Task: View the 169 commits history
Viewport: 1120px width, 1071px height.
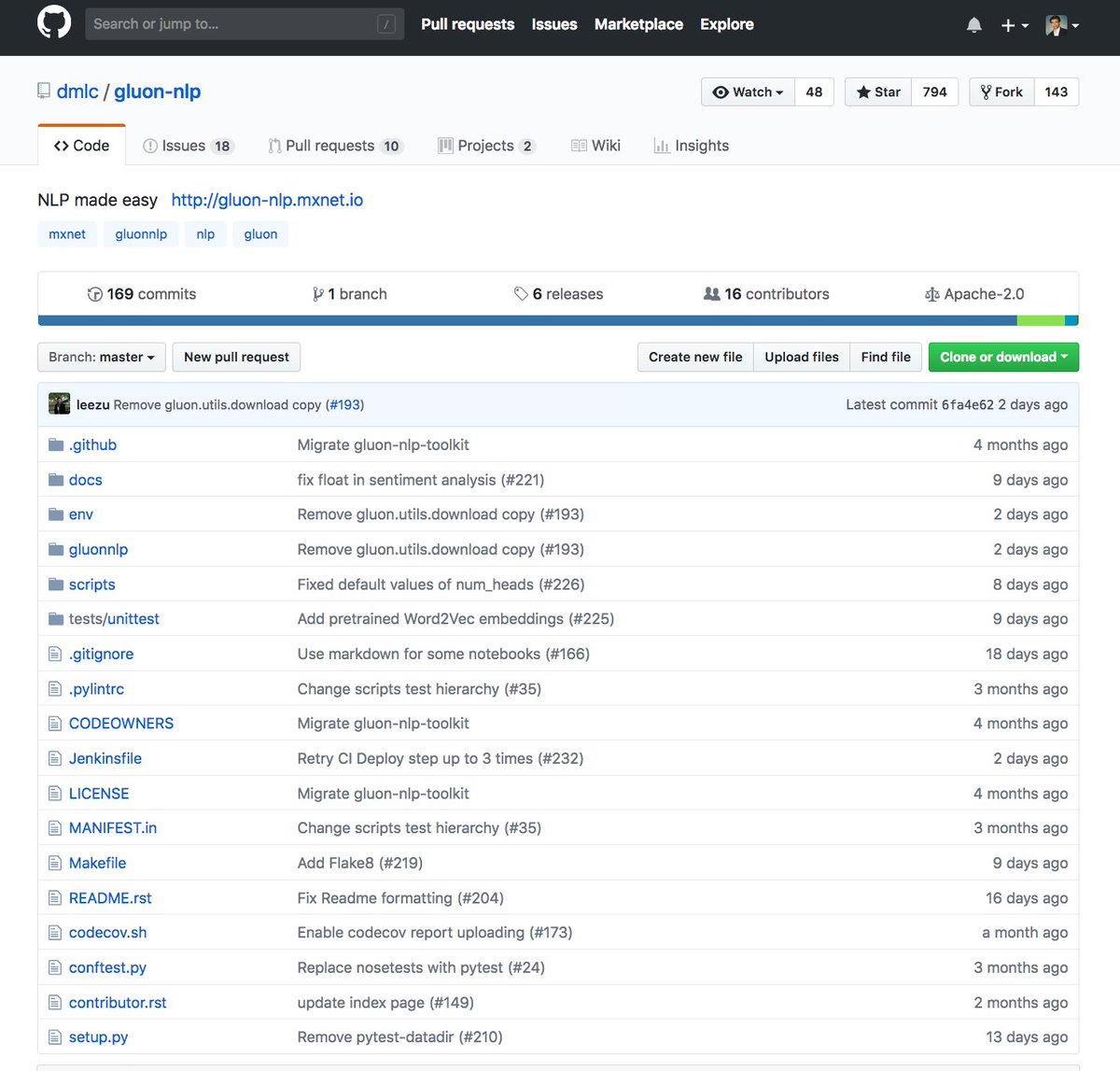Action: pyautogui.click(x=142, y=294)
